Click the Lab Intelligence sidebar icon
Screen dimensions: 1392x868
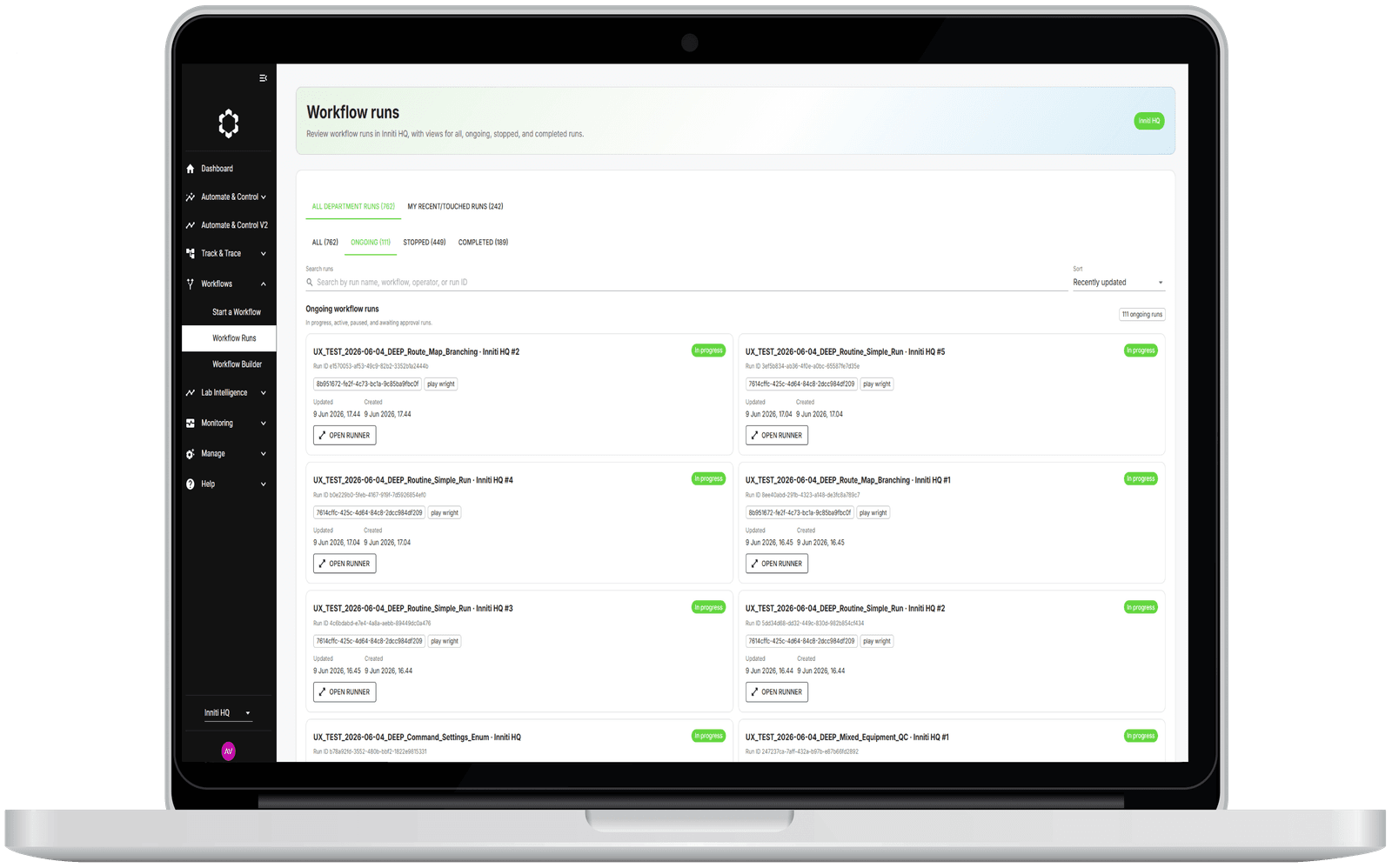pyautogui.click(x=191, y=393)
